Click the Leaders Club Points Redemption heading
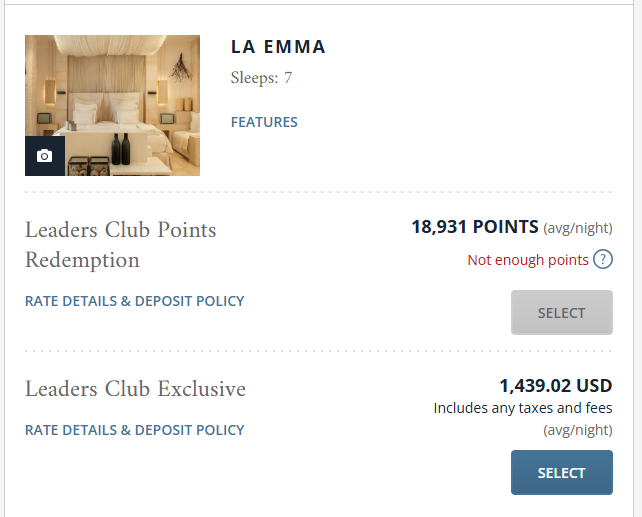642x517 pixels. point(121,245)
